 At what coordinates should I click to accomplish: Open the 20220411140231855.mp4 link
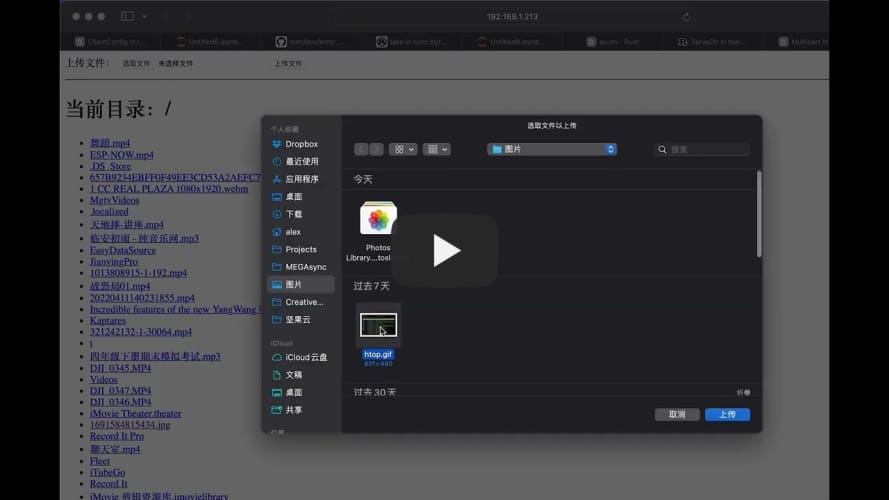pyautogui.click(x=142, y=298)
